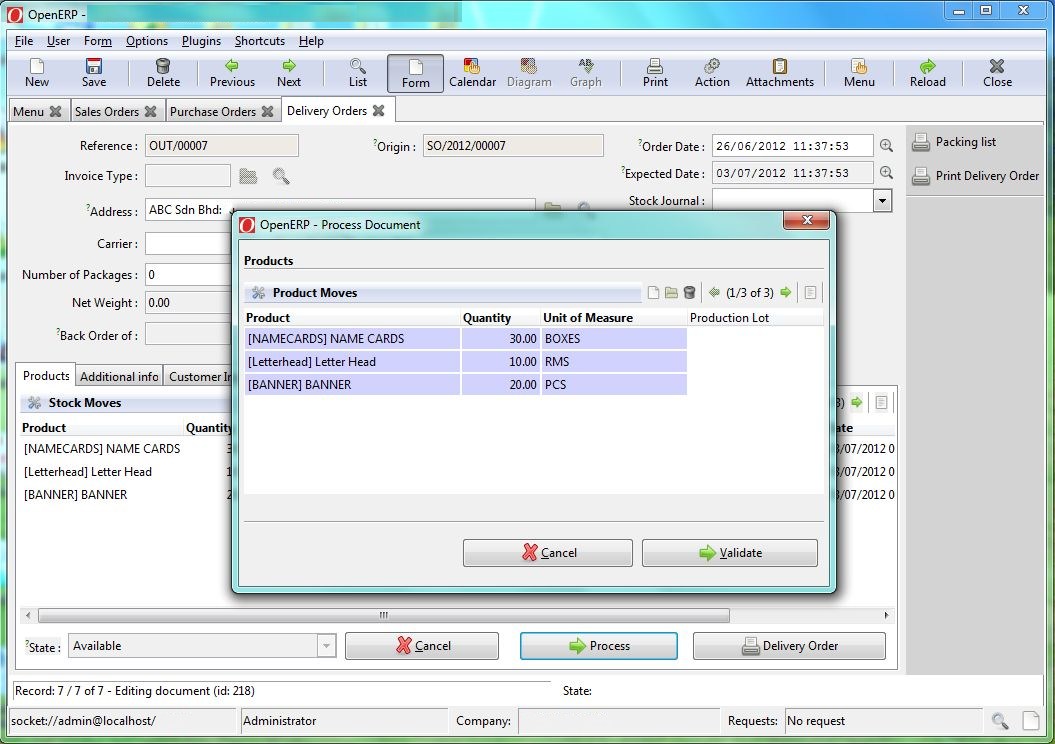Open the Calendar view icon
This screenshot has width=1055, height=744.
(x=472, y=66)
